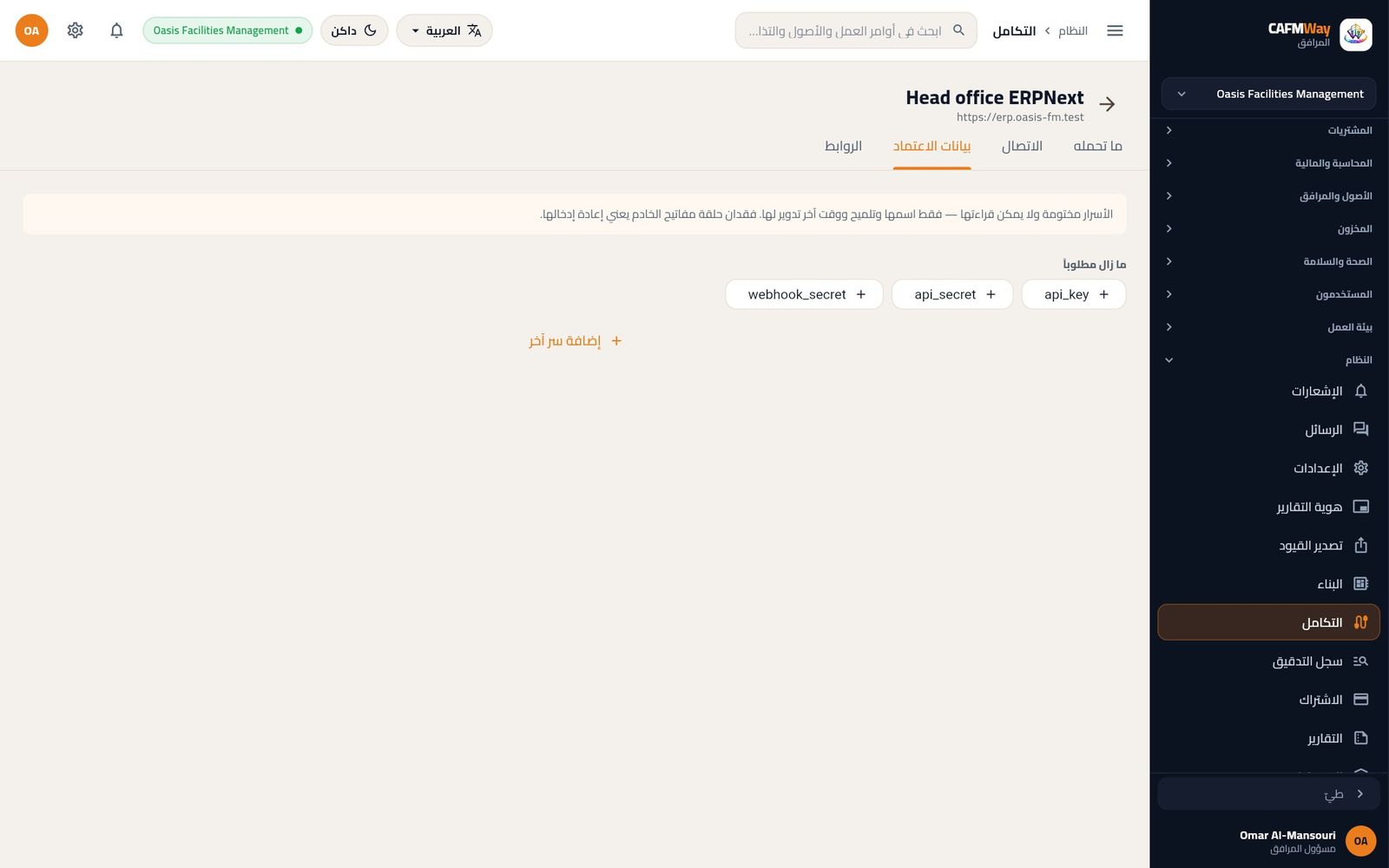This screenshot has height=868, width=1389.
Task: Open الرسائل in the sidebar
Action: point(1268,430)
